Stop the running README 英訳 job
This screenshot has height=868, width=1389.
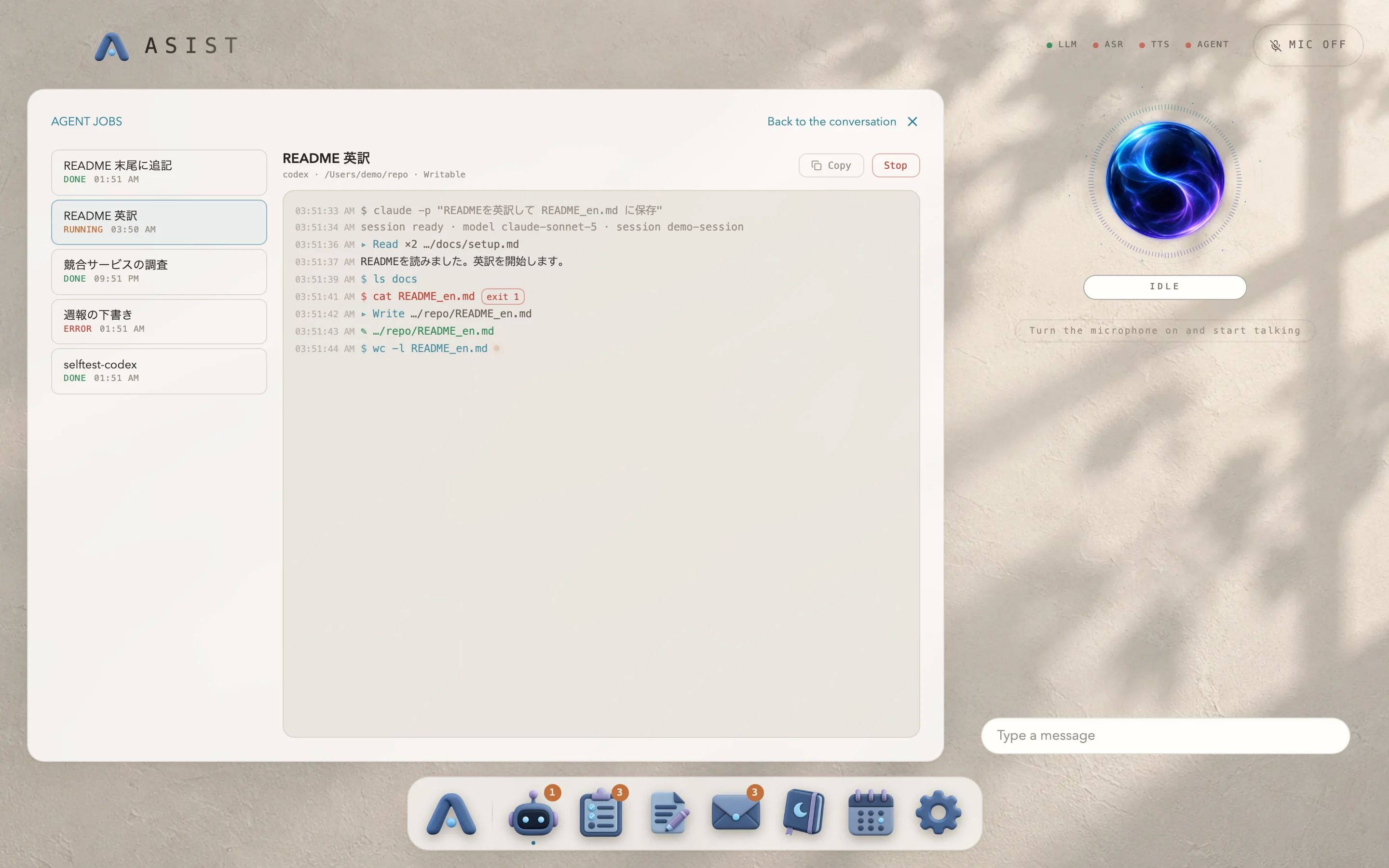click(896, 165)
